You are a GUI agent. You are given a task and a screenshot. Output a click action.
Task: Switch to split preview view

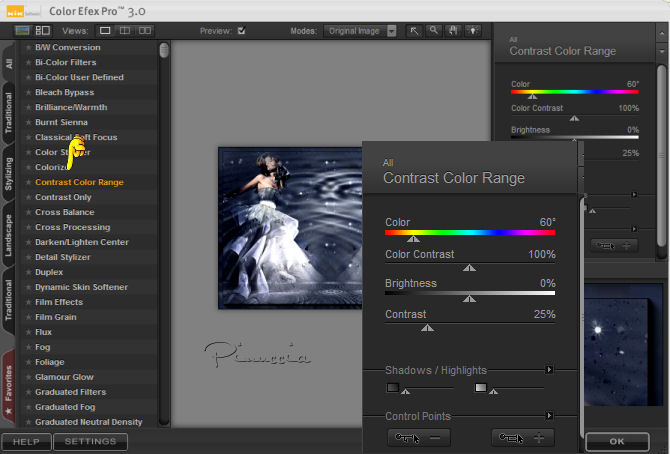[126, 31]
